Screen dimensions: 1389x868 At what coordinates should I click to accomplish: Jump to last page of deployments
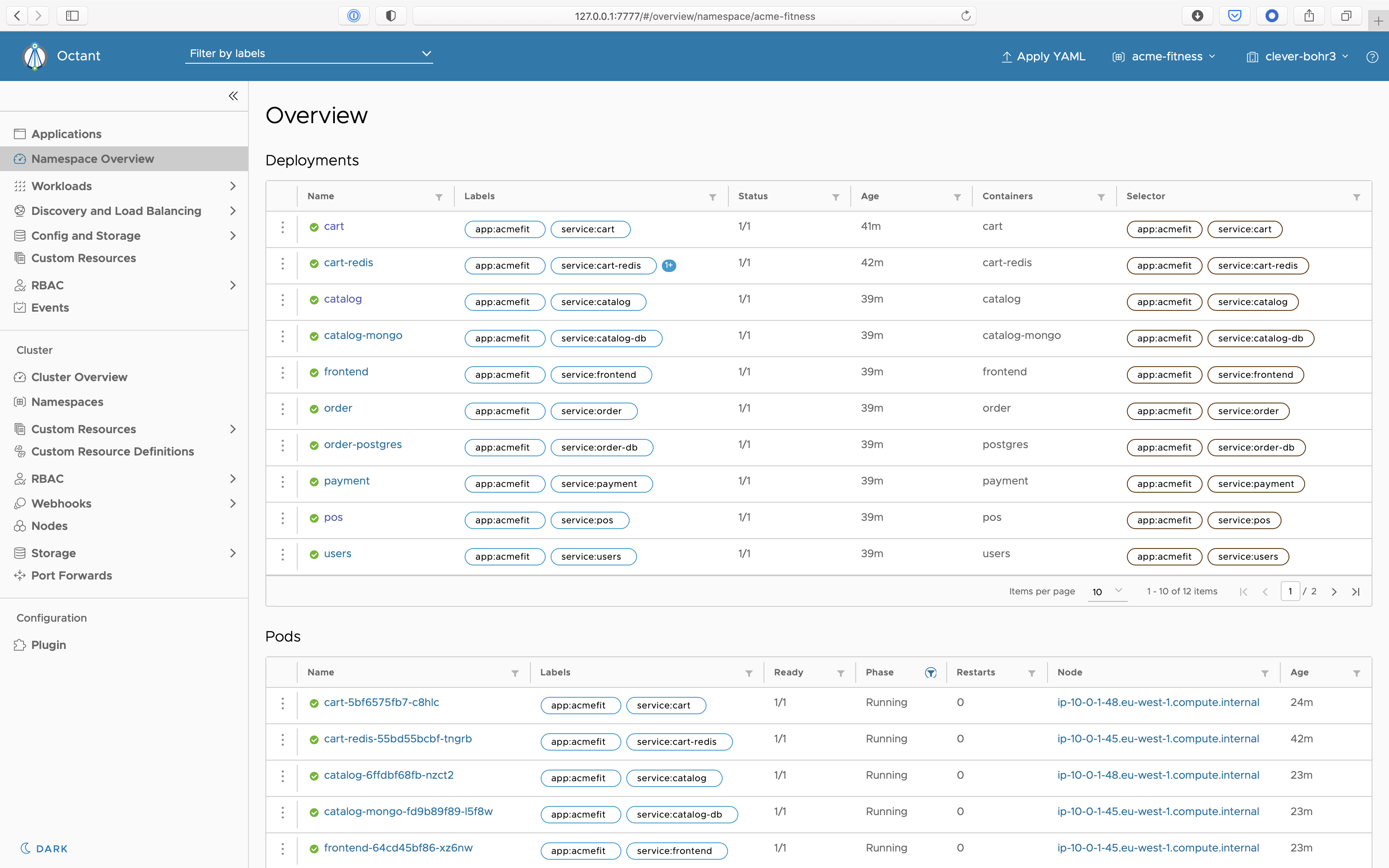pyautogui.click(x=1356, y=592)
